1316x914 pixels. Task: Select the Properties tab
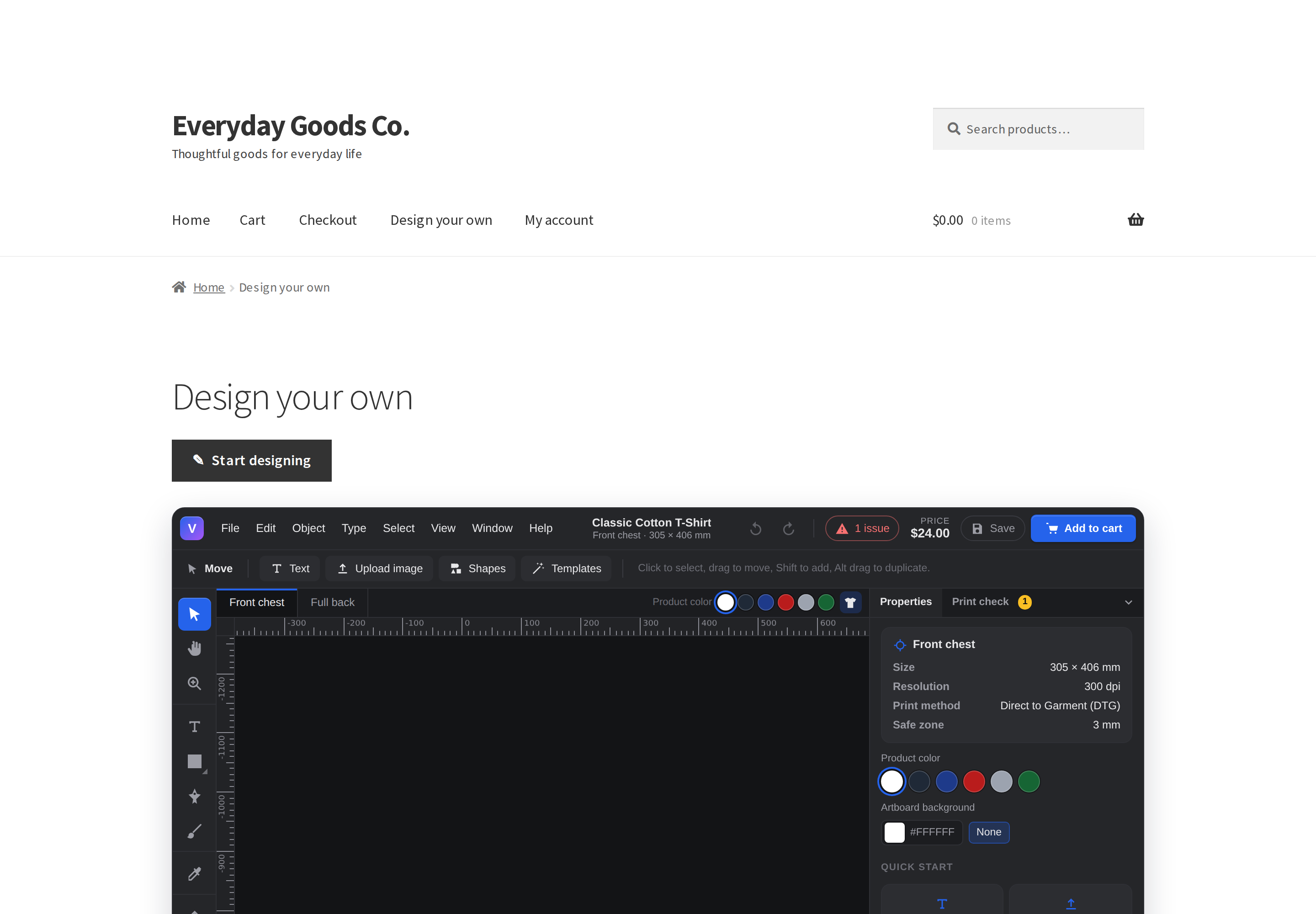905,602
